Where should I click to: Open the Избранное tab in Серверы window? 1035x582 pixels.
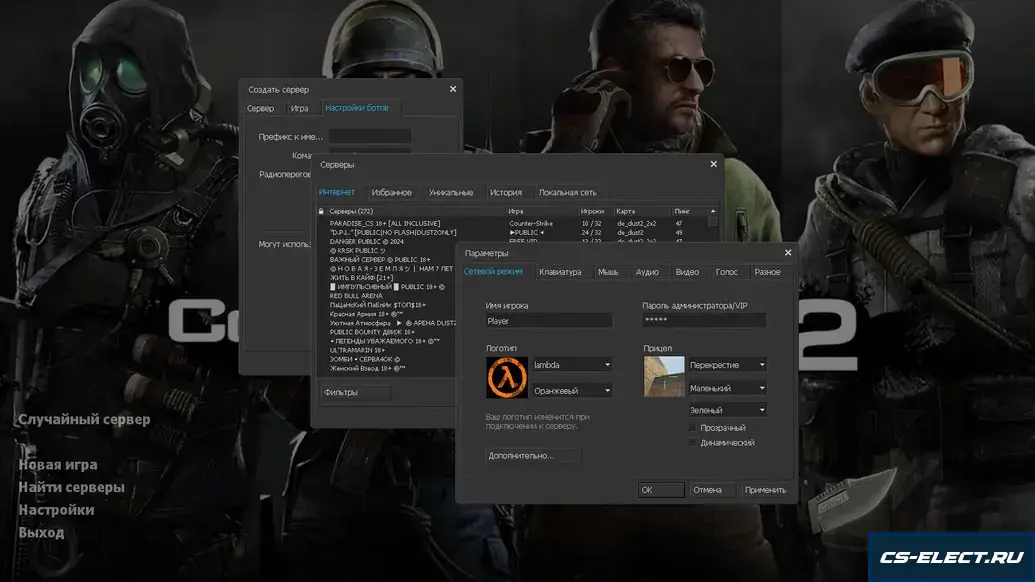point(391,193)
